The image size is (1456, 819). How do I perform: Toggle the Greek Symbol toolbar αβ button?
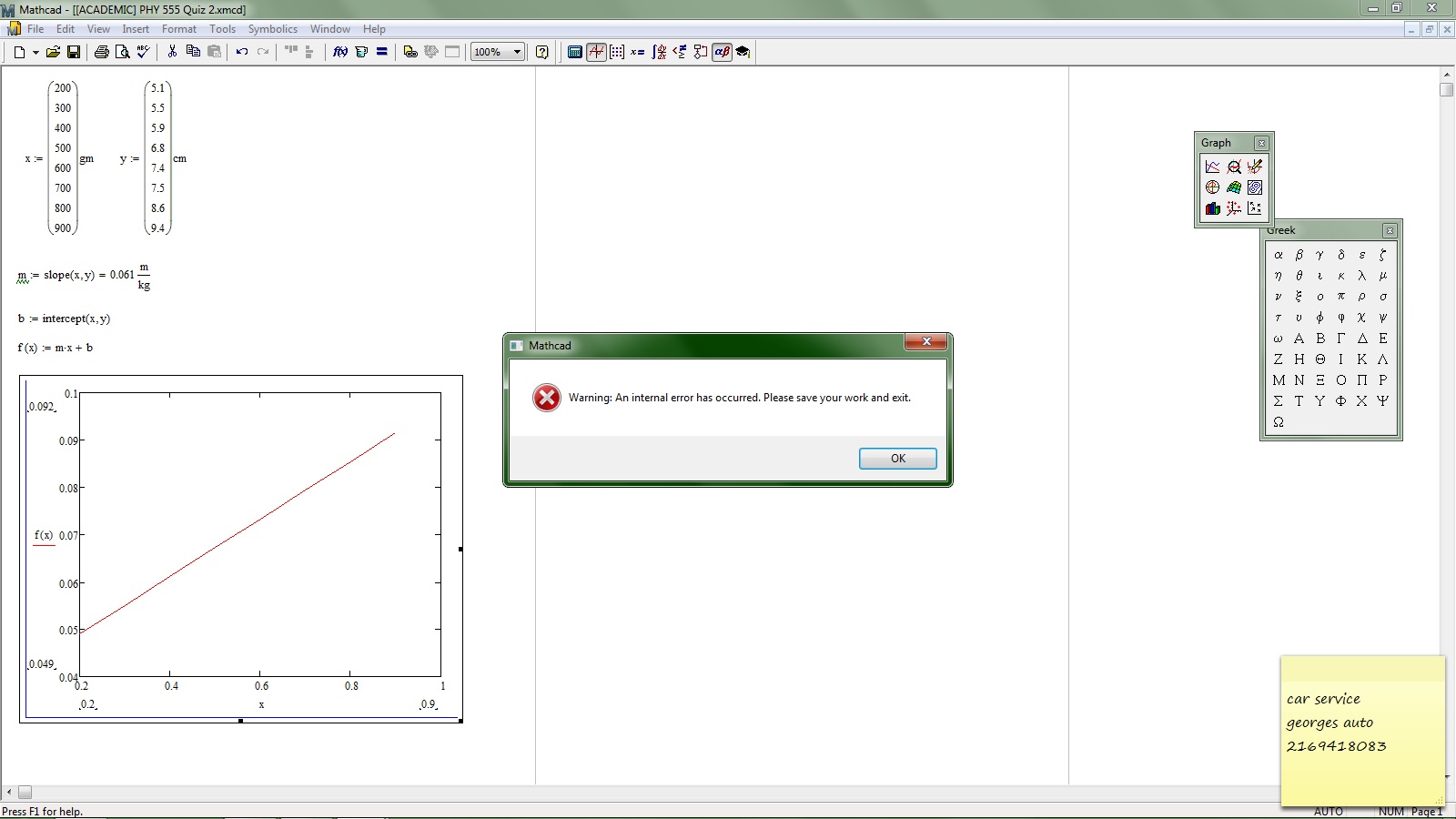(x=722, y=52)
